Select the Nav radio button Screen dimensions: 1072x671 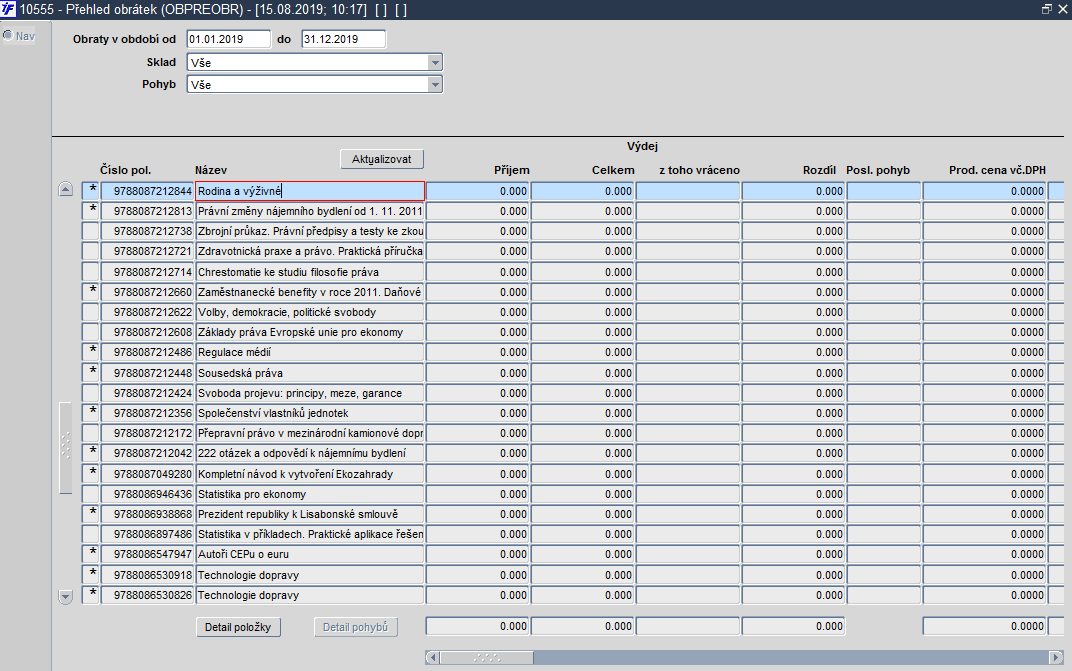point(8,36)
